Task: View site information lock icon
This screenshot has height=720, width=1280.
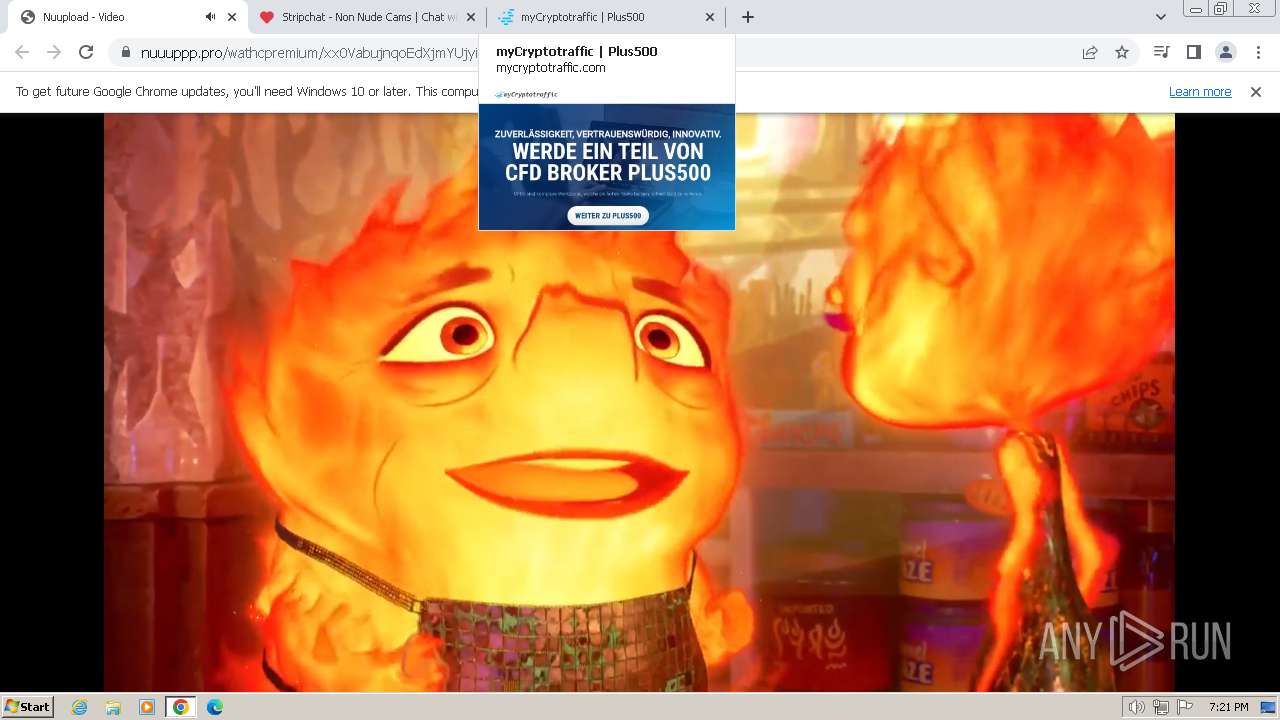Action: point(126,53)
